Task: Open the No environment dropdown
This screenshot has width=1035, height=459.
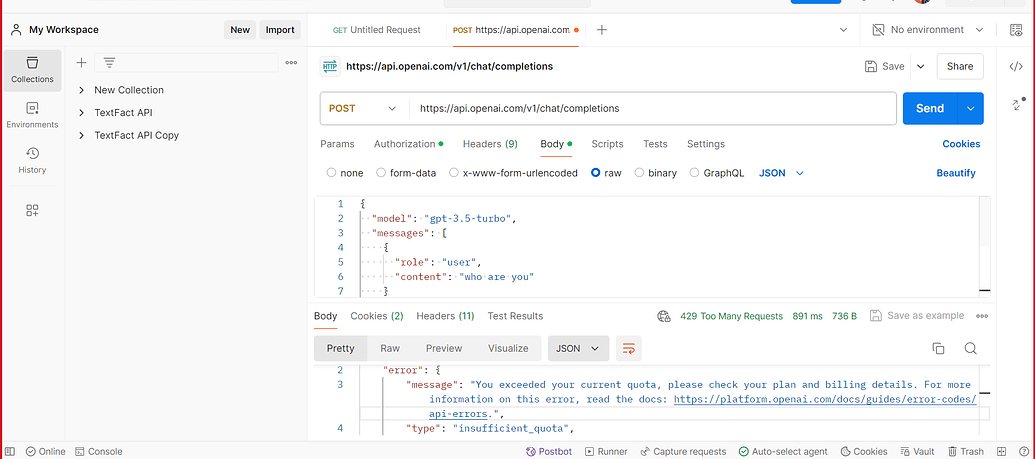Action: pyautogui.click(x=927, y=30)
